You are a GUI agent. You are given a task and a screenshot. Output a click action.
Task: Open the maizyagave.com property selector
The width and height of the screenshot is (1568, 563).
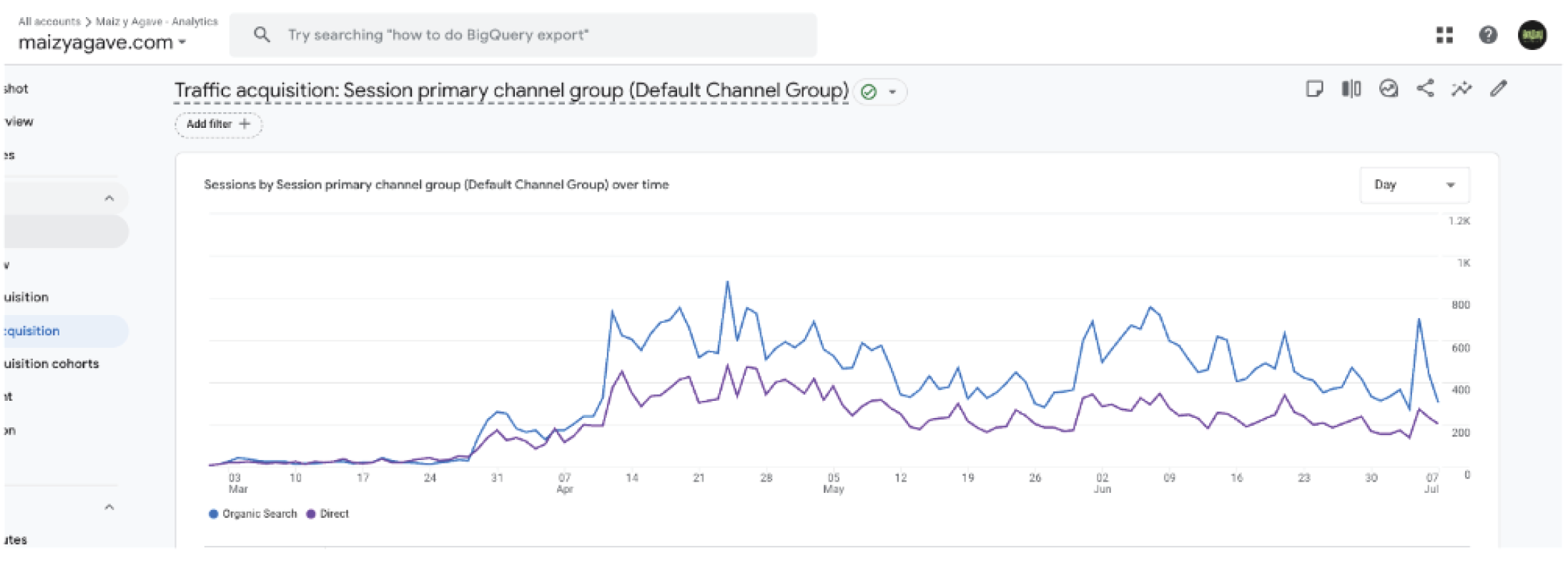point(102,43)
